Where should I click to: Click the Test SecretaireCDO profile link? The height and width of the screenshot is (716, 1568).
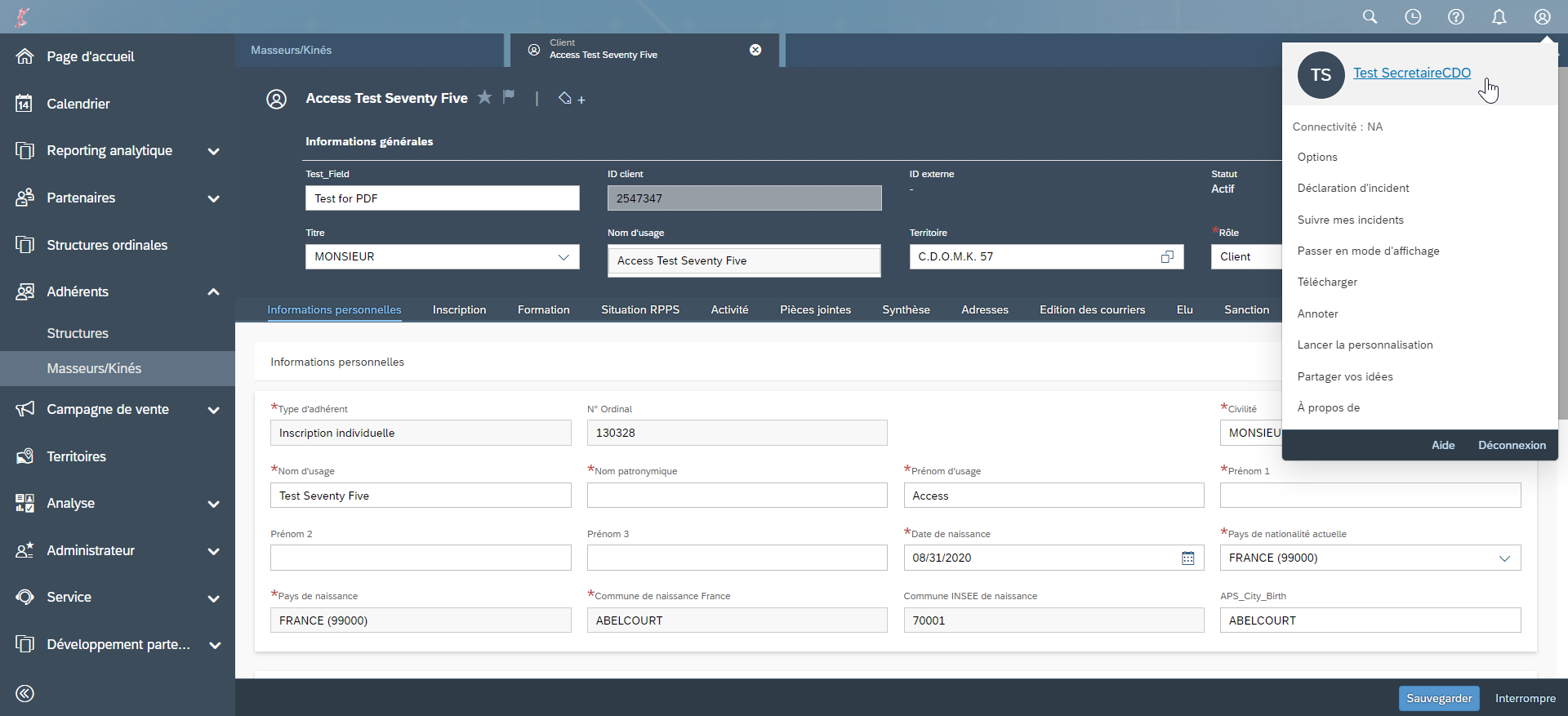tap(1411, 73)
